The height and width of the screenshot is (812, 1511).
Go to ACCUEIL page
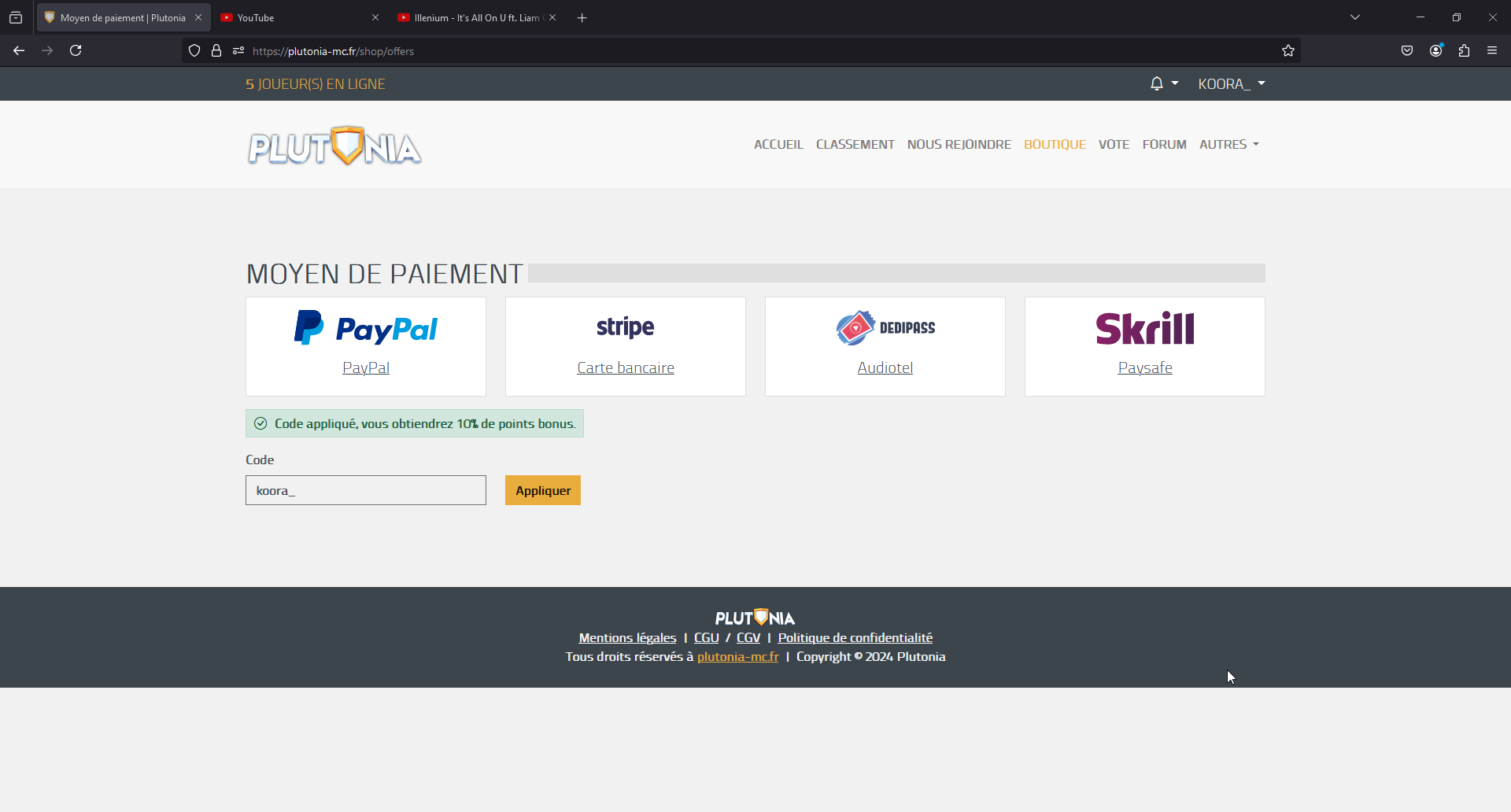[778, 145]
